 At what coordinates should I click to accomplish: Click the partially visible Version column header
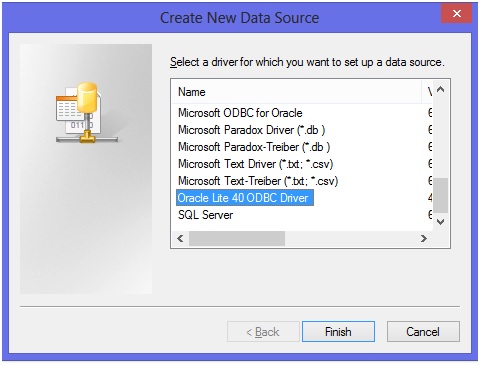428,92
